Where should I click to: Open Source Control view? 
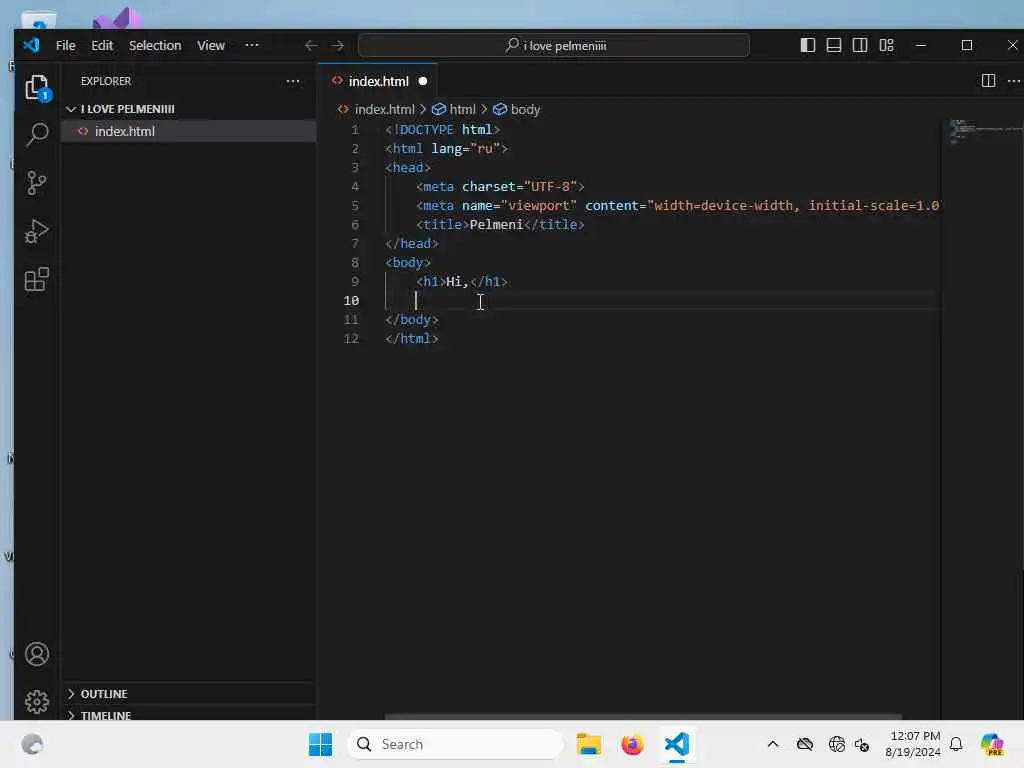[37, 183]
